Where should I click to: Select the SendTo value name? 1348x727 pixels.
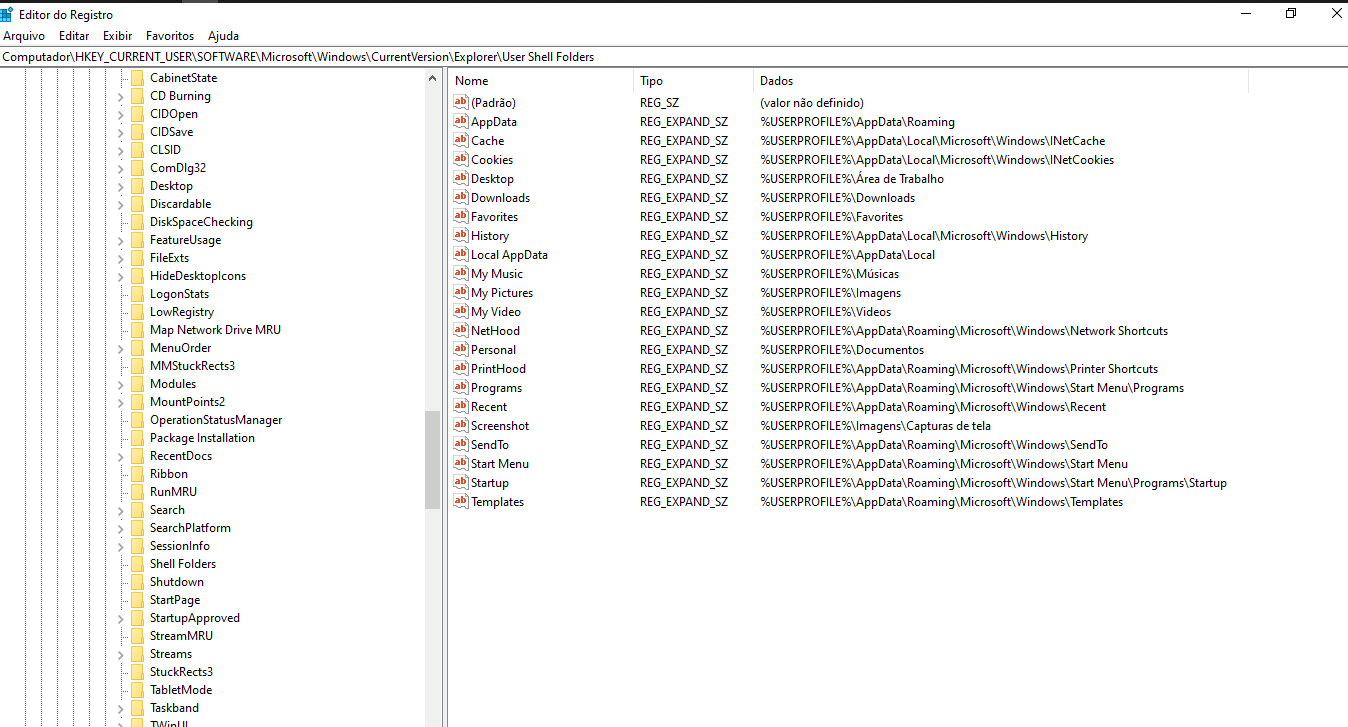tap(490, 445)
